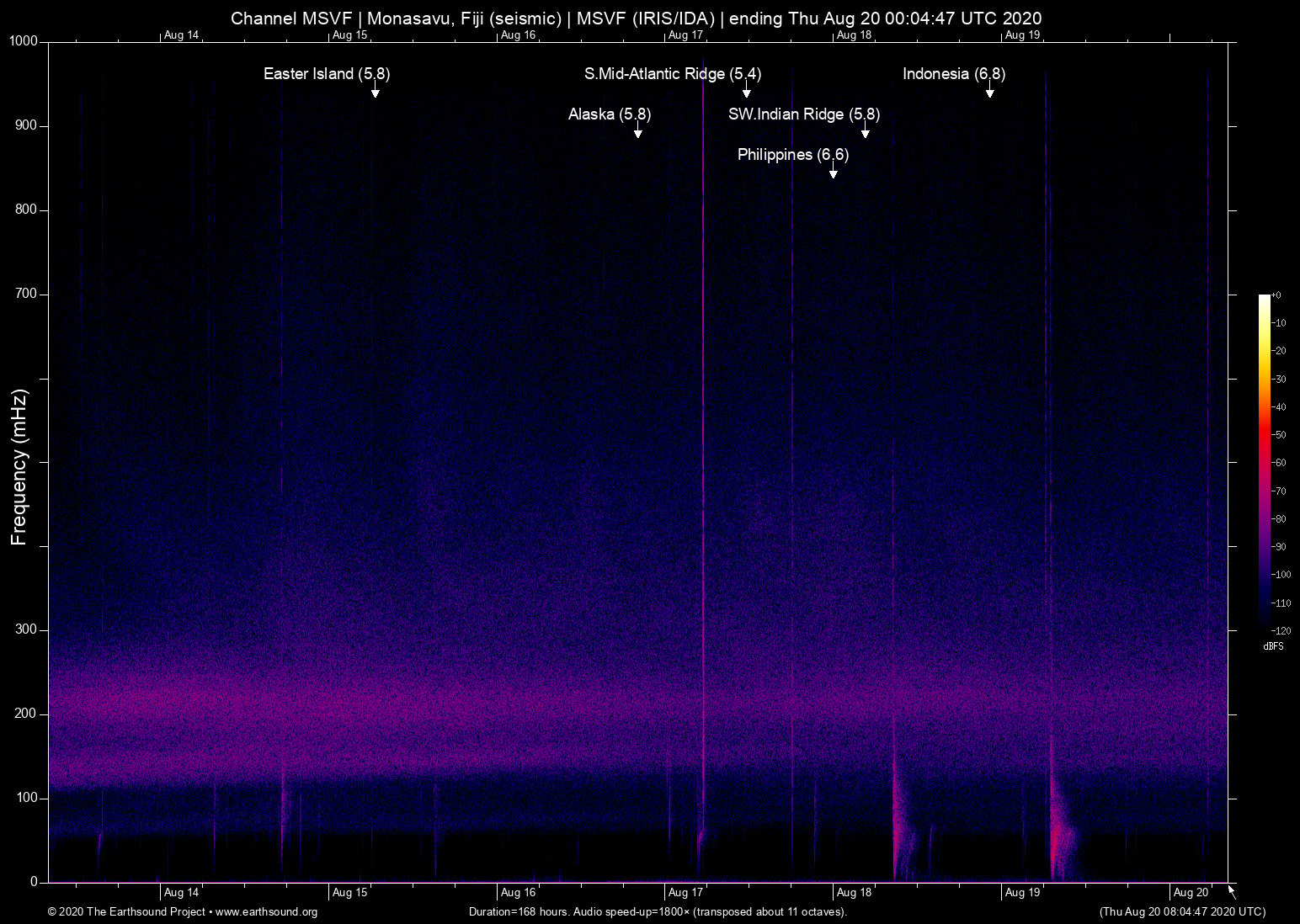Click the 800 frequency tick label
This screenshot has height=924, width=1300.
27,210
